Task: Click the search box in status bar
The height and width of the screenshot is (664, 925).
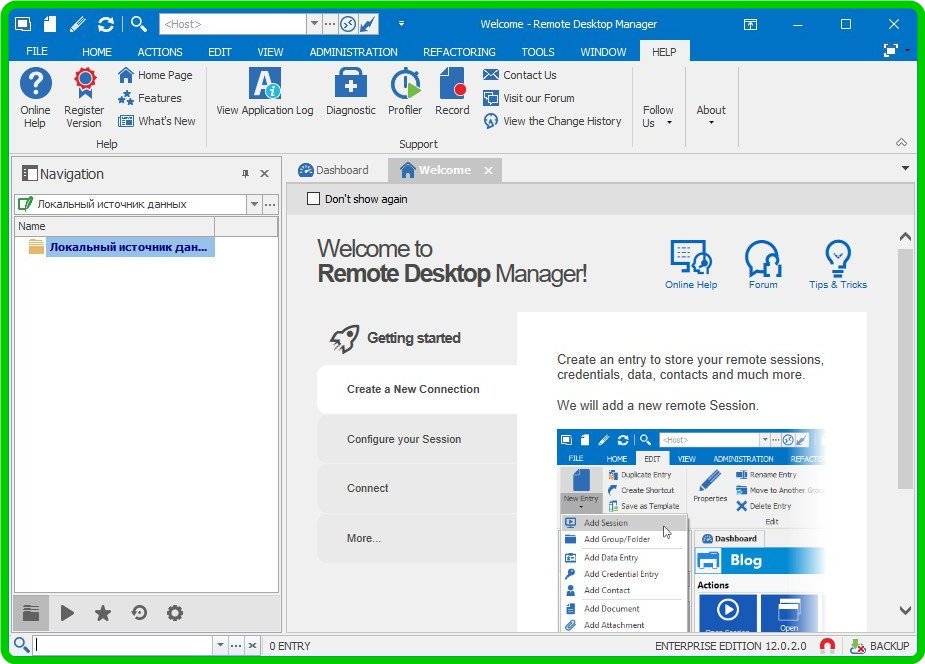Action: 123,645
